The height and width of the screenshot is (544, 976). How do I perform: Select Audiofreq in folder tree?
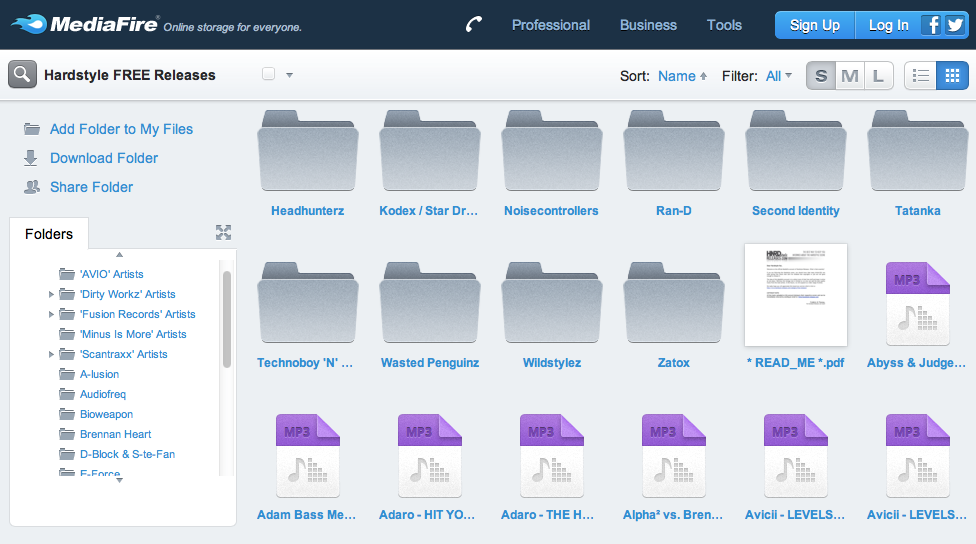(103, 394)
